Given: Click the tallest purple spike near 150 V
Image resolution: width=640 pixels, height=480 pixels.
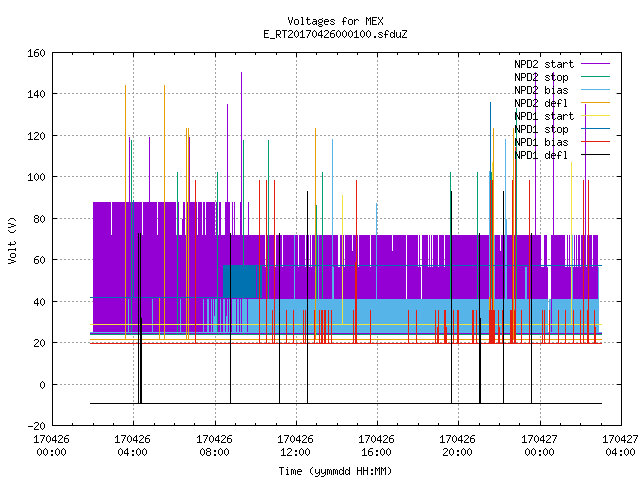Looking at the screenshot, I should [241, 137].
